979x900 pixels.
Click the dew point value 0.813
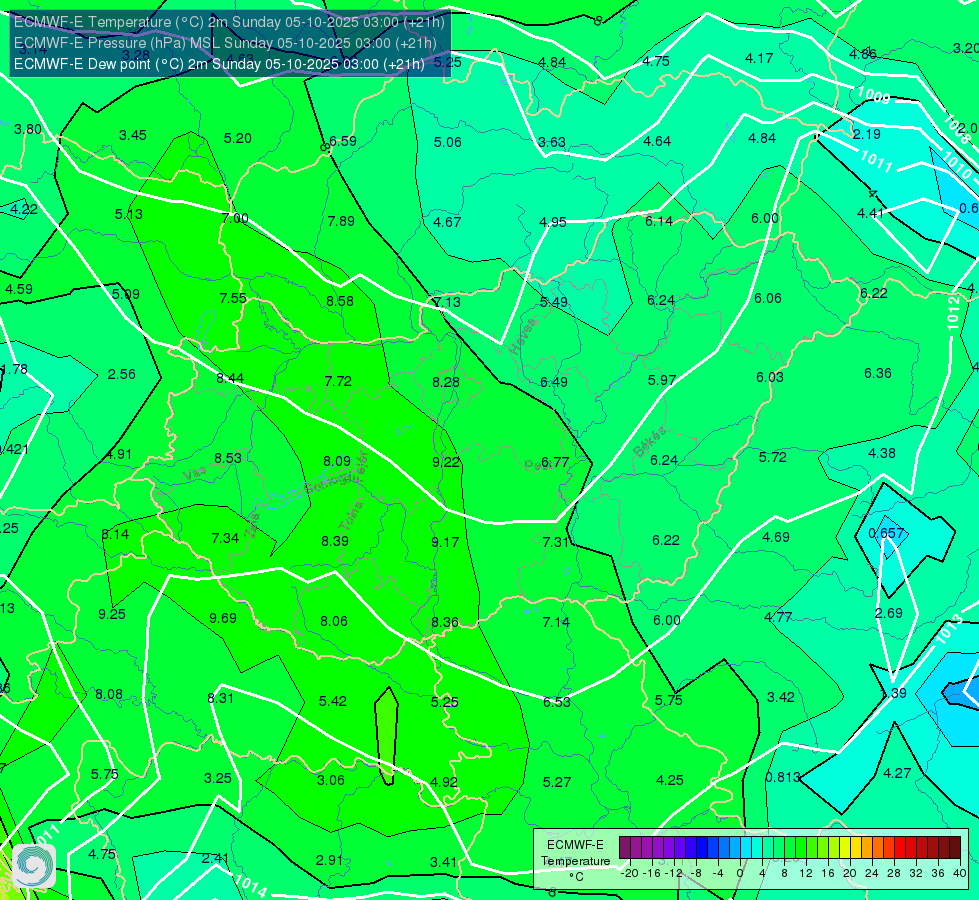coord(783,777)
